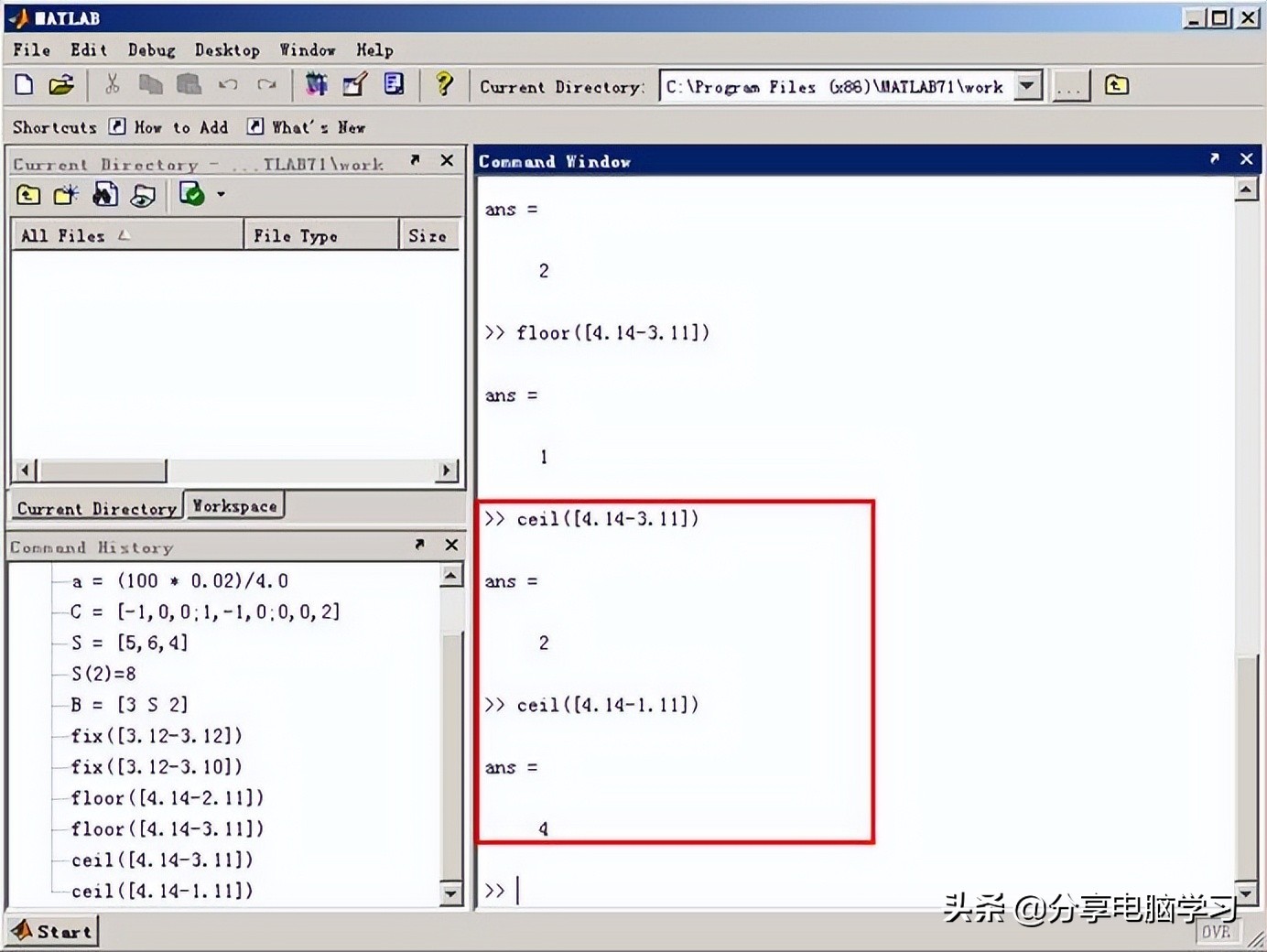The height and width of the screenshot is (952, 1267).
Task: Select history entry ceil([4.14-3.11])
Action: [162, 860]
